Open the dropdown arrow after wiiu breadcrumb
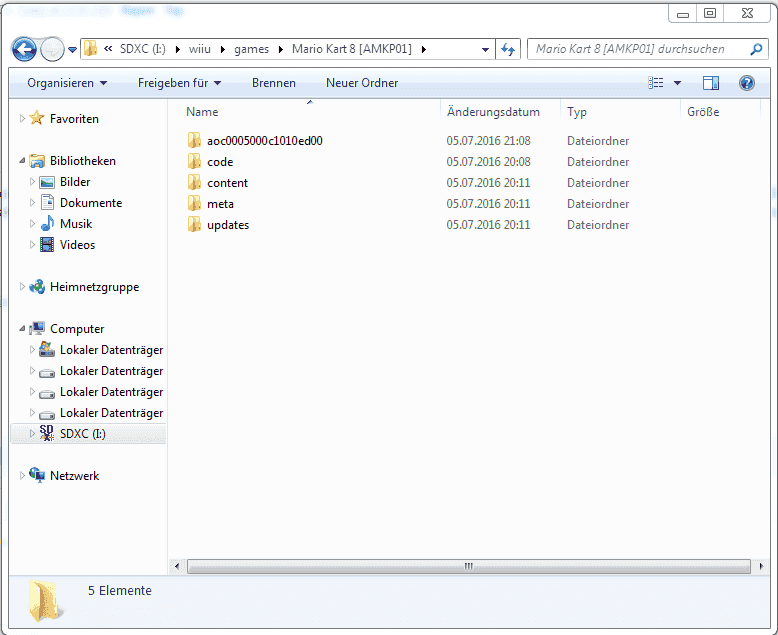This screenshot has height=635, width=778. [223, 50]
